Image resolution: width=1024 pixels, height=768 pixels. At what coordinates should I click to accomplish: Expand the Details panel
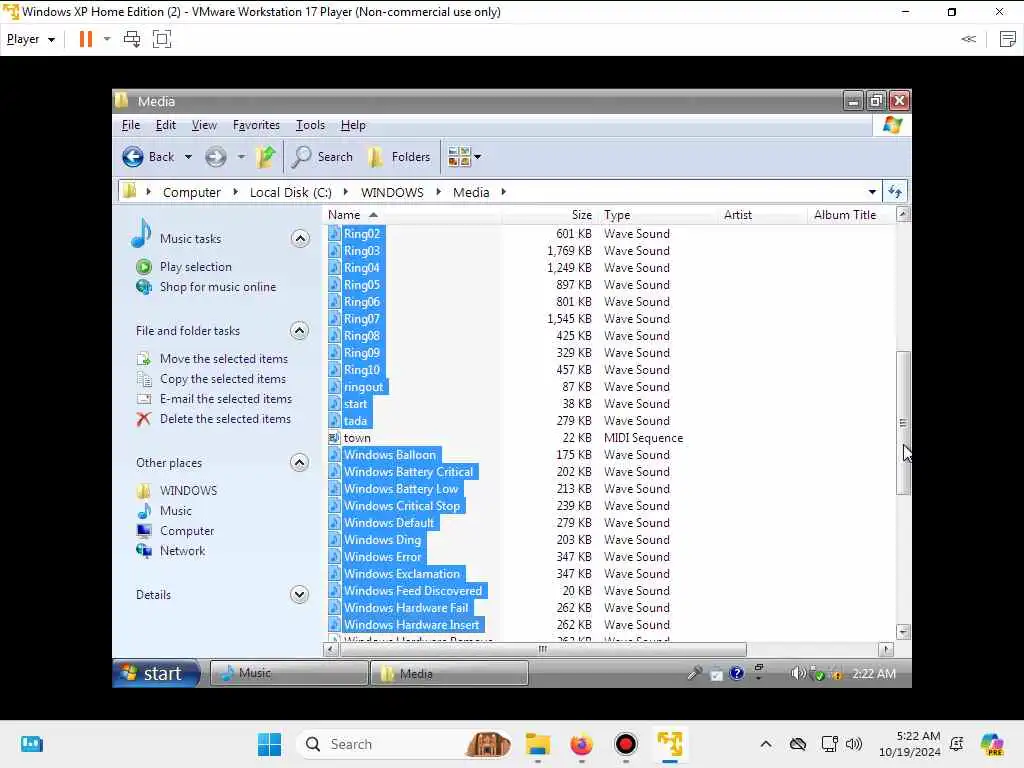300,595
